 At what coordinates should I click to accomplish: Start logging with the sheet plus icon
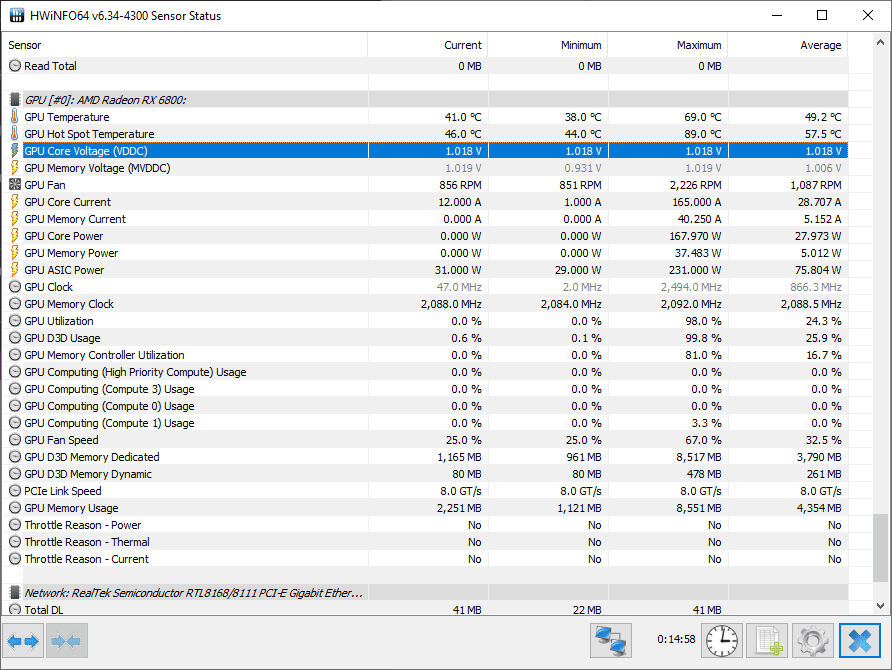767,640
